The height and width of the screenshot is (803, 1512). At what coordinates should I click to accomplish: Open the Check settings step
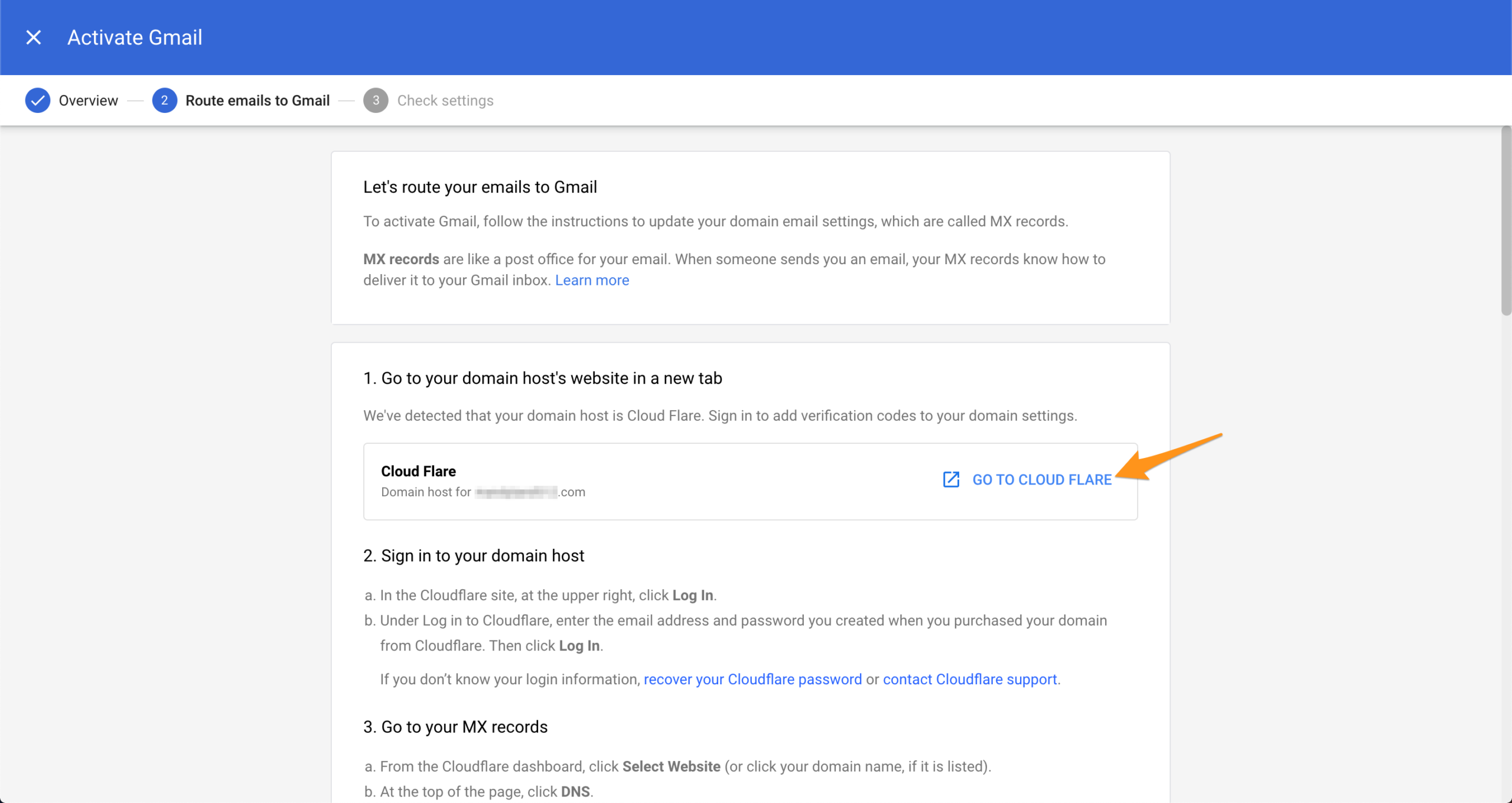tap(445, 100)
